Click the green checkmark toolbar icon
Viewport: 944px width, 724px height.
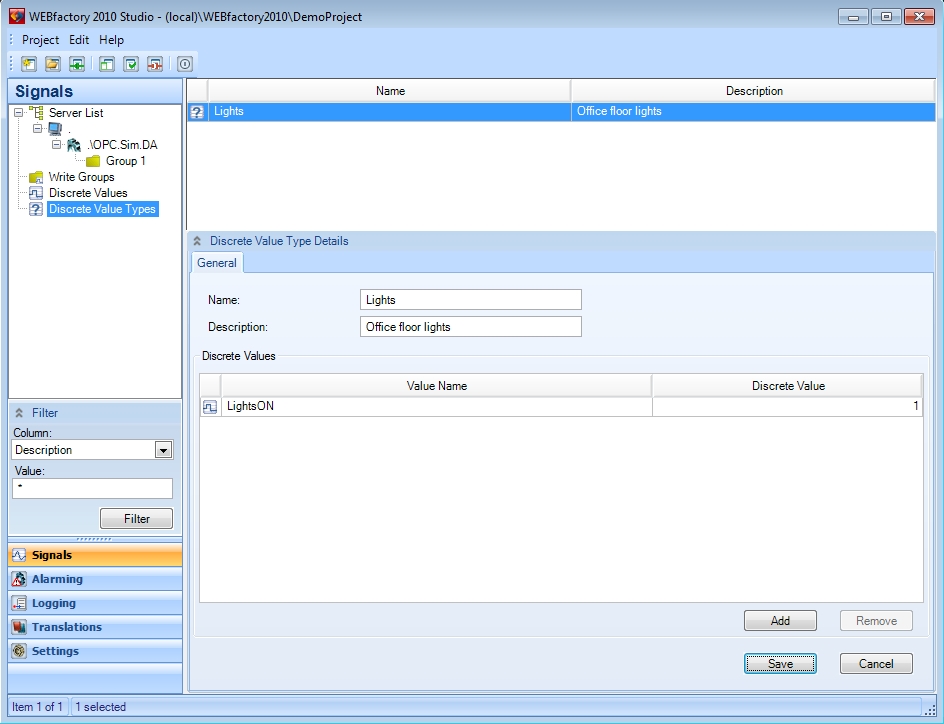(131, 64)
